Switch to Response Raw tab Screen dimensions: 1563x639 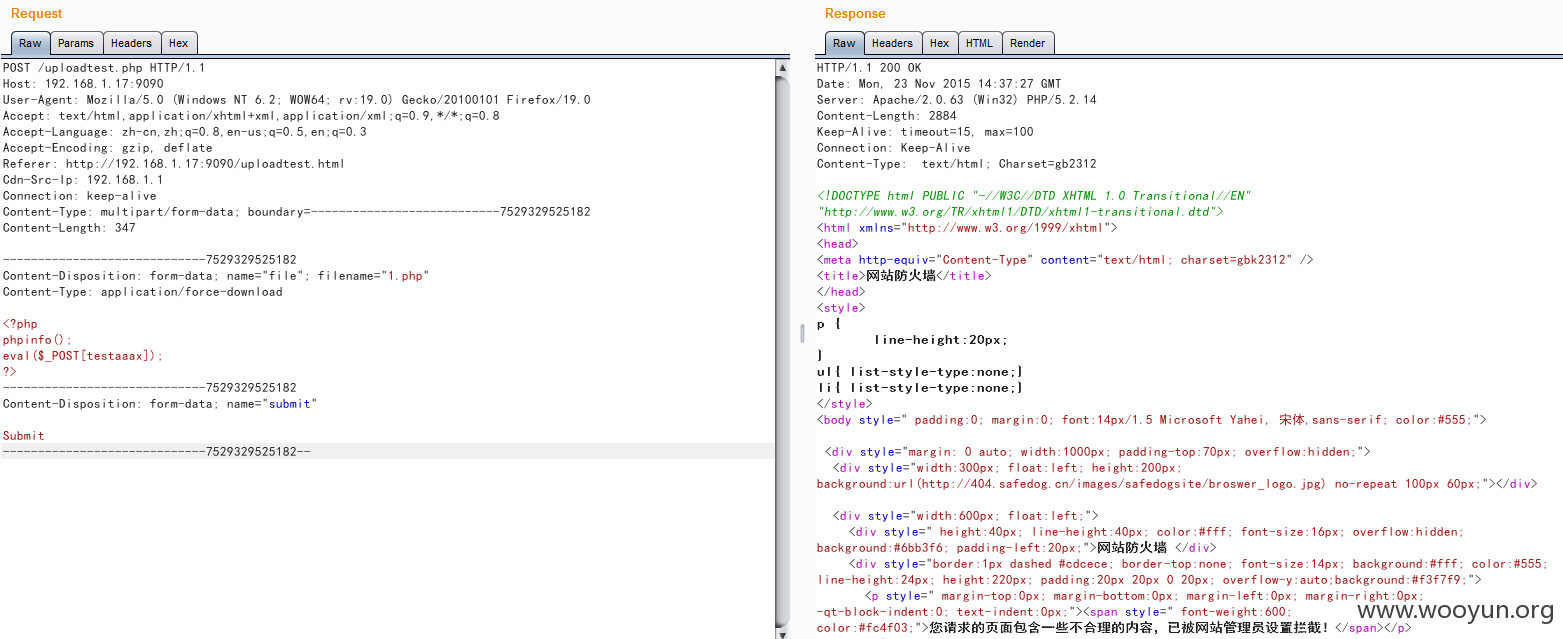coord(845,43)
